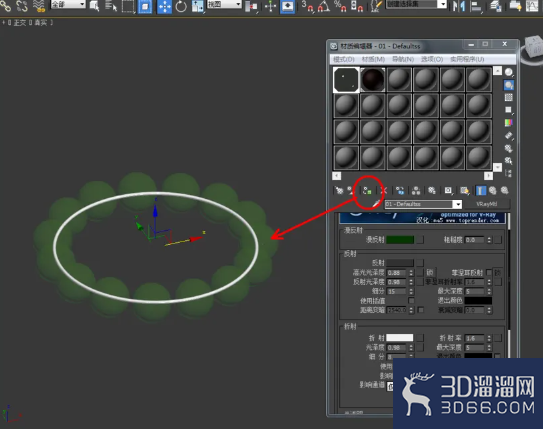This screenshot has height=429, width=543.
Task: Click roughness map slot button
Action: pyautogui.click(x=498, y=240)
